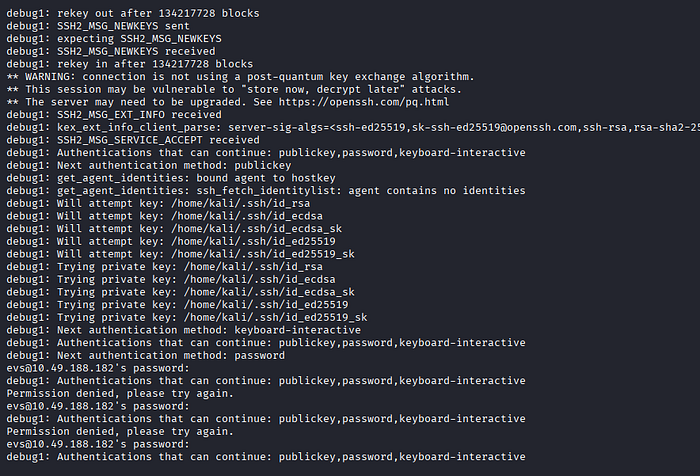Click the 'store now, decrypt later' warning line

(234, 89)
